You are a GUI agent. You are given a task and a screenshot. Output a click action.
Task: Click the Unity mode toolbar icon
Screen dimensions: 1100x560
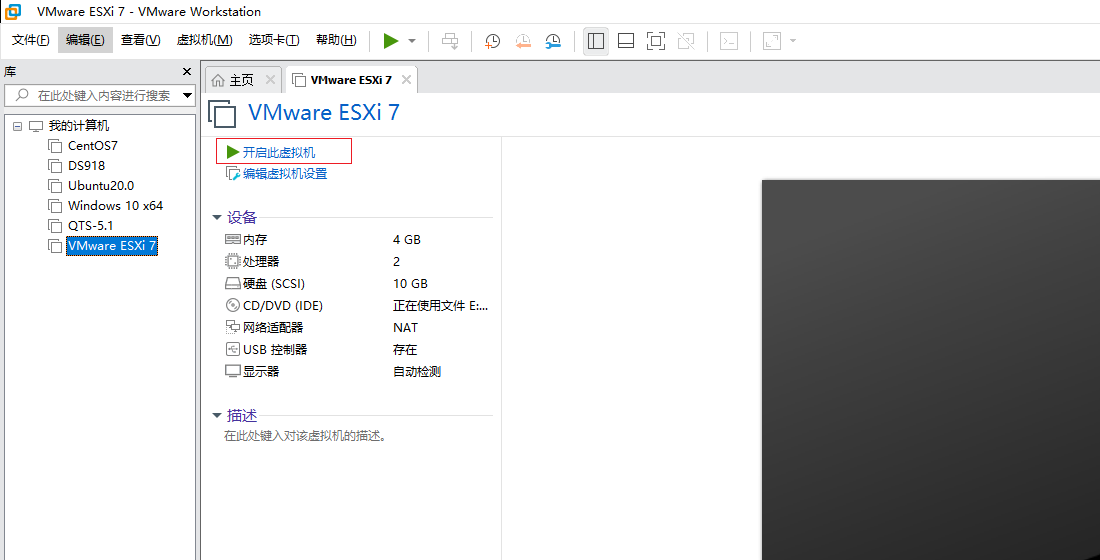(686, 41)
